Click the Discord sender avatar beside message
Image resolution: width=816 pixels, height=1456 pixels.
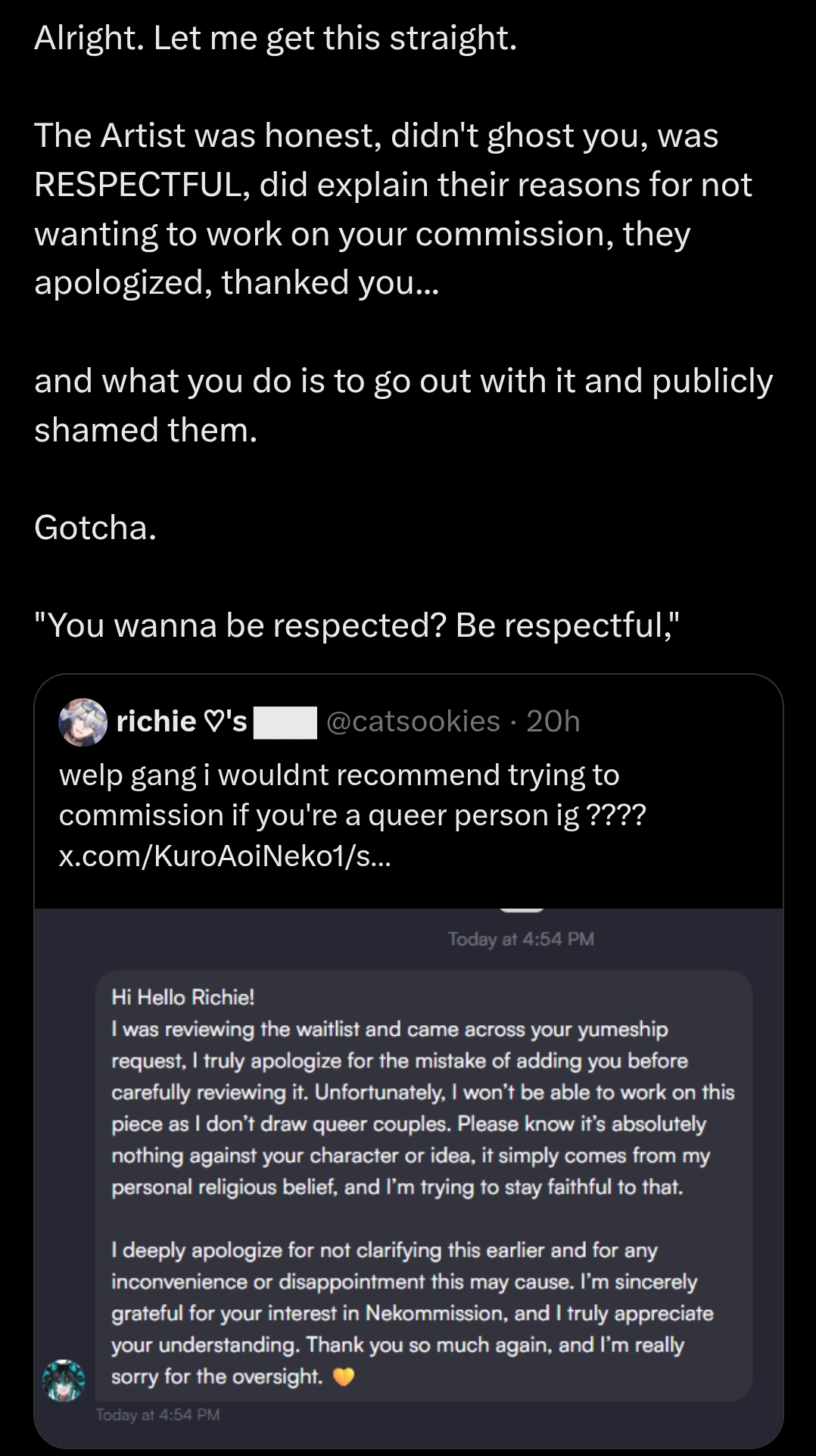[x=64, y=1379]
